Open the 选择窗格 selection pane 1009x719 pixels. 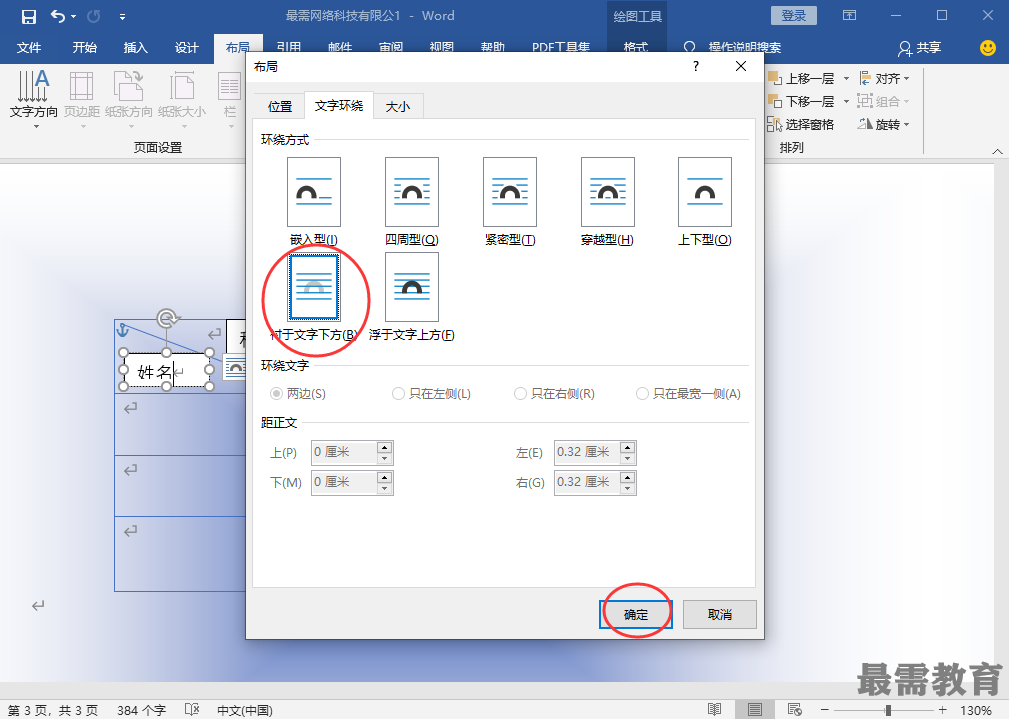[x=801, y=124]
